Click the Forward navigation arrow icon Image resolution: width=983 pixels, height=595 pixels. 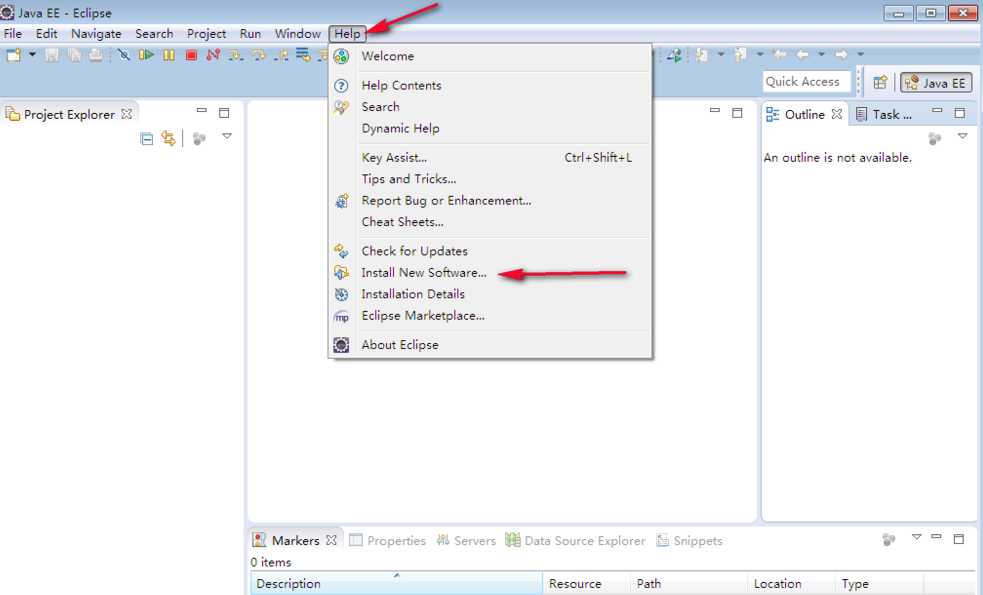[841, 55]
